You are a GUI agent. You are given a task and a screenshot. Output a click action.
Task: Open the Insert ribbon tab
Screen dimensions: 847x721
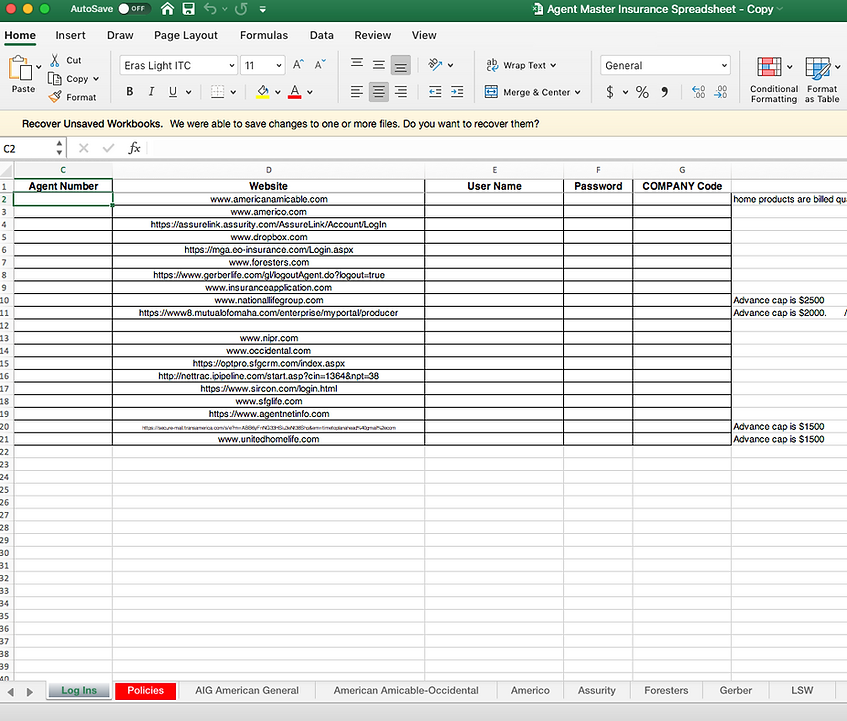tap(70, 35)
